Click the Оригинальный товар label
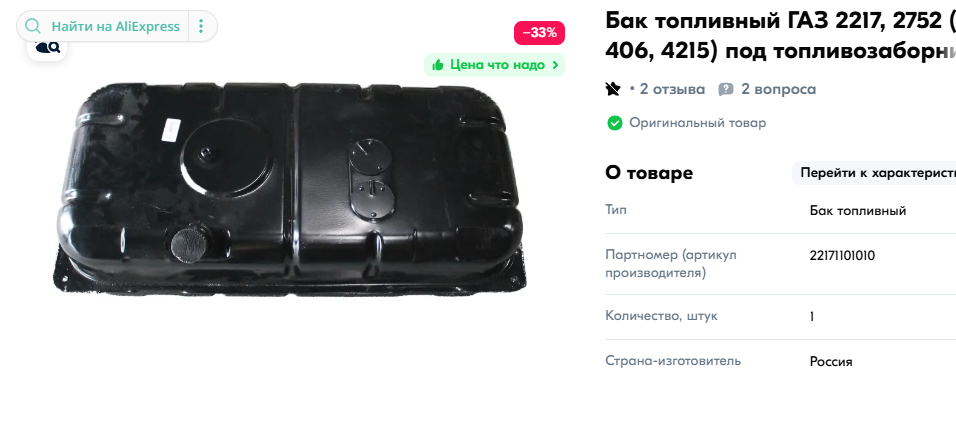This screenshot has width=956, height=434. tap(697, 123)
